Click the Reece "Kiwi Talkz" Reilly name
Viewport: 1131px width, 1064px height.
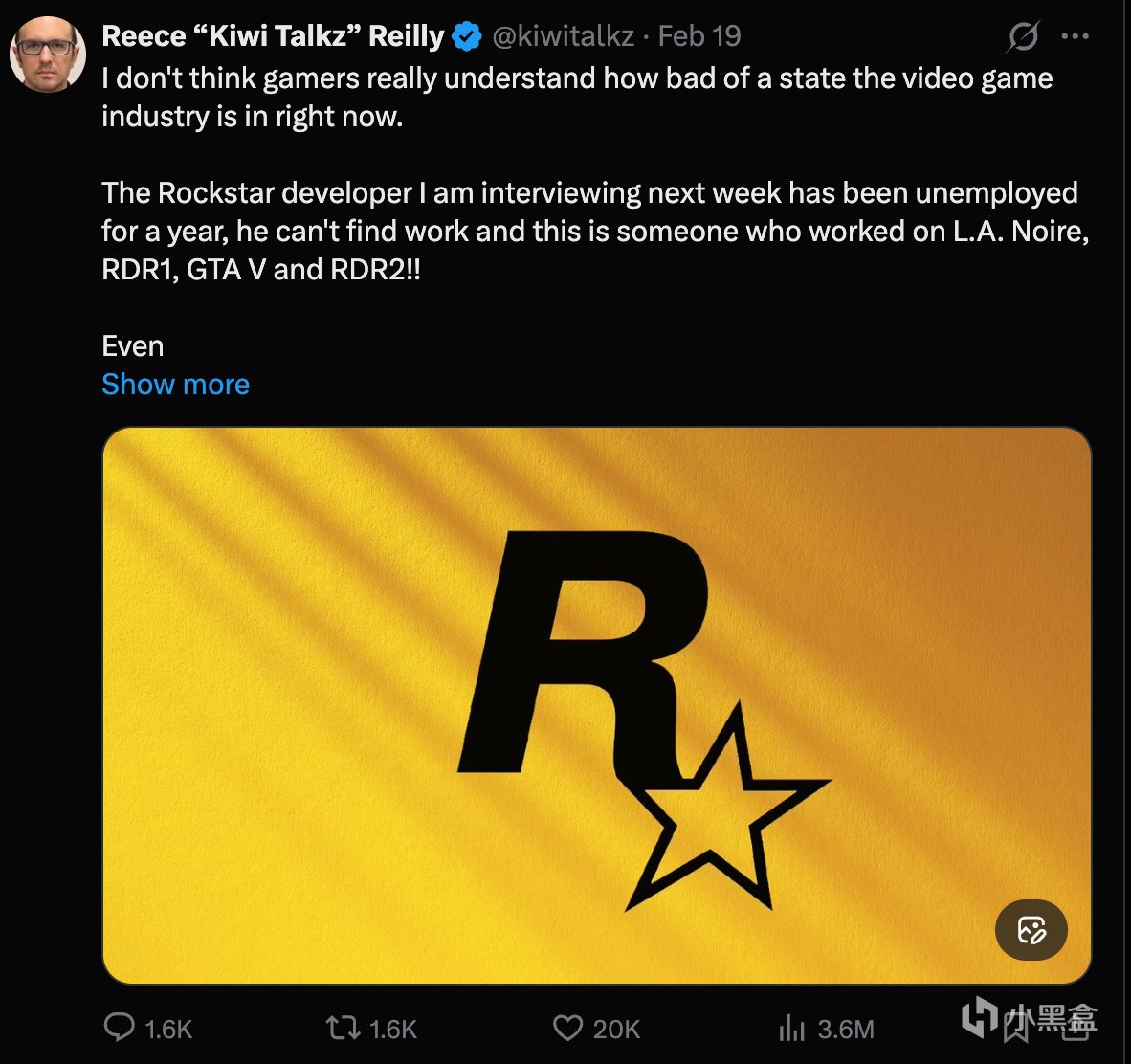pos(273,36)
